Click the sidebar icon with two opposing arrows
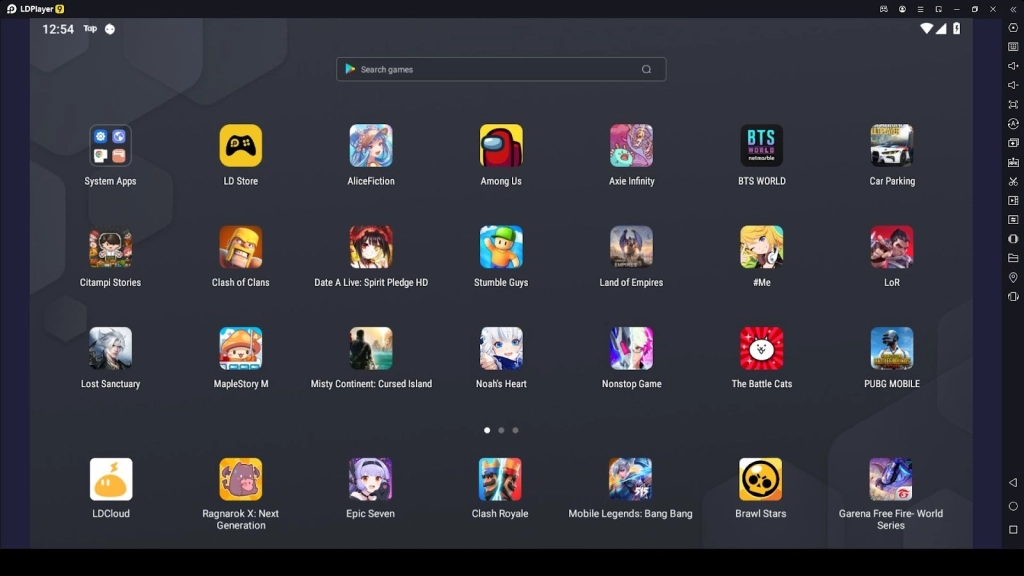Screen dimensions: 1024x576 (1013, 220)
